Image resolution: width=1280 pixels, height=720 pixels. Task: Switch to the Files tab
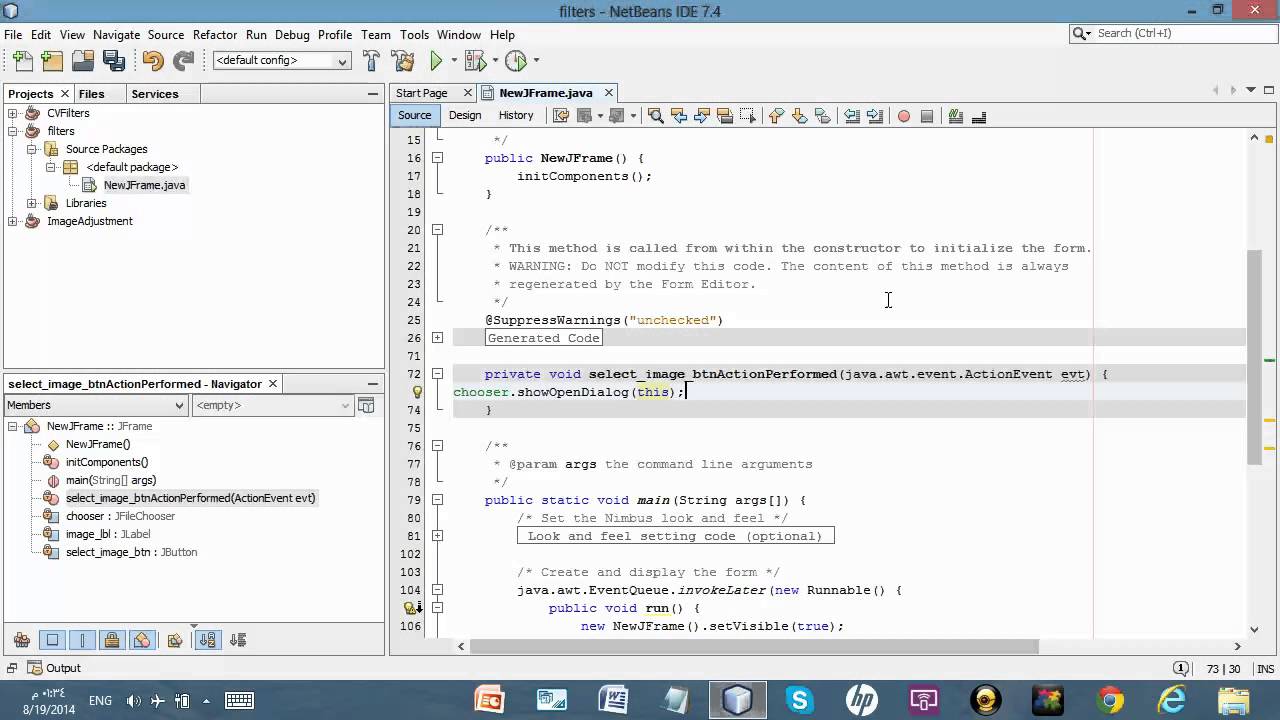tap(91, 93)
